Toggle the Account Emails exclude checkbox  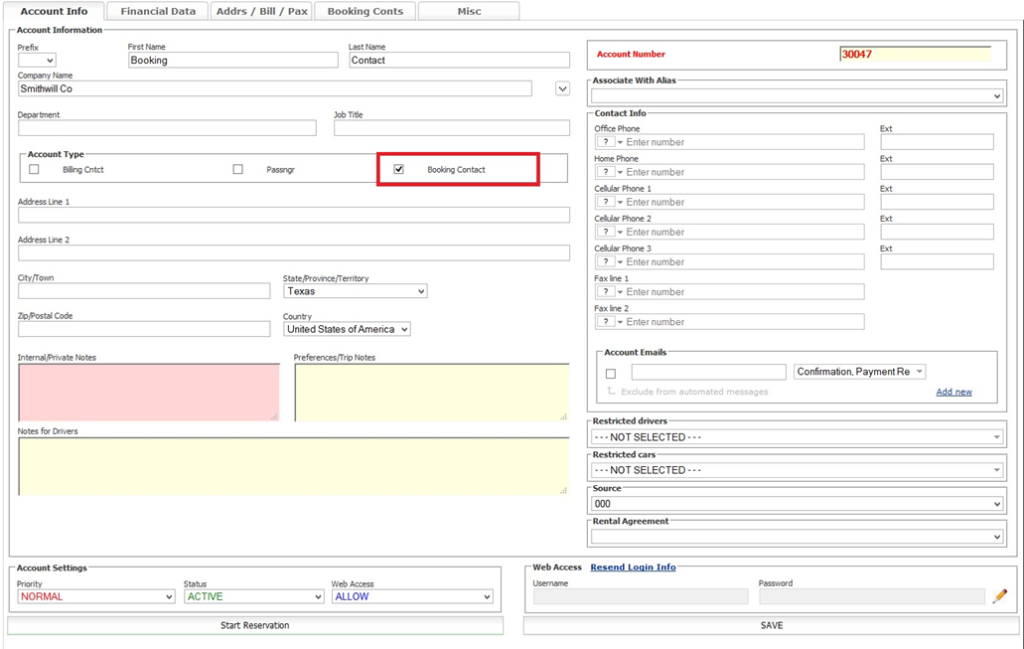pyautogui.click(x=611, y=373)
